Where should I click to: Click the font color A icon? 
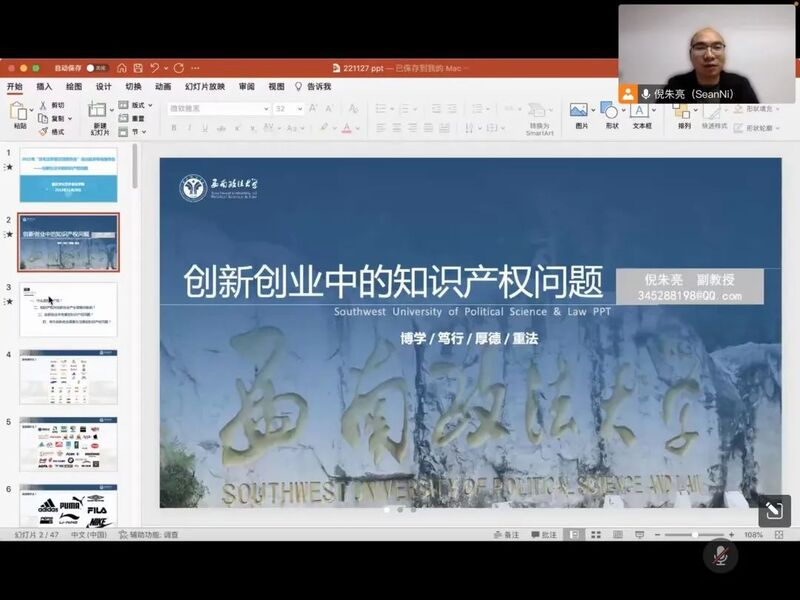(x=346, y=128)
